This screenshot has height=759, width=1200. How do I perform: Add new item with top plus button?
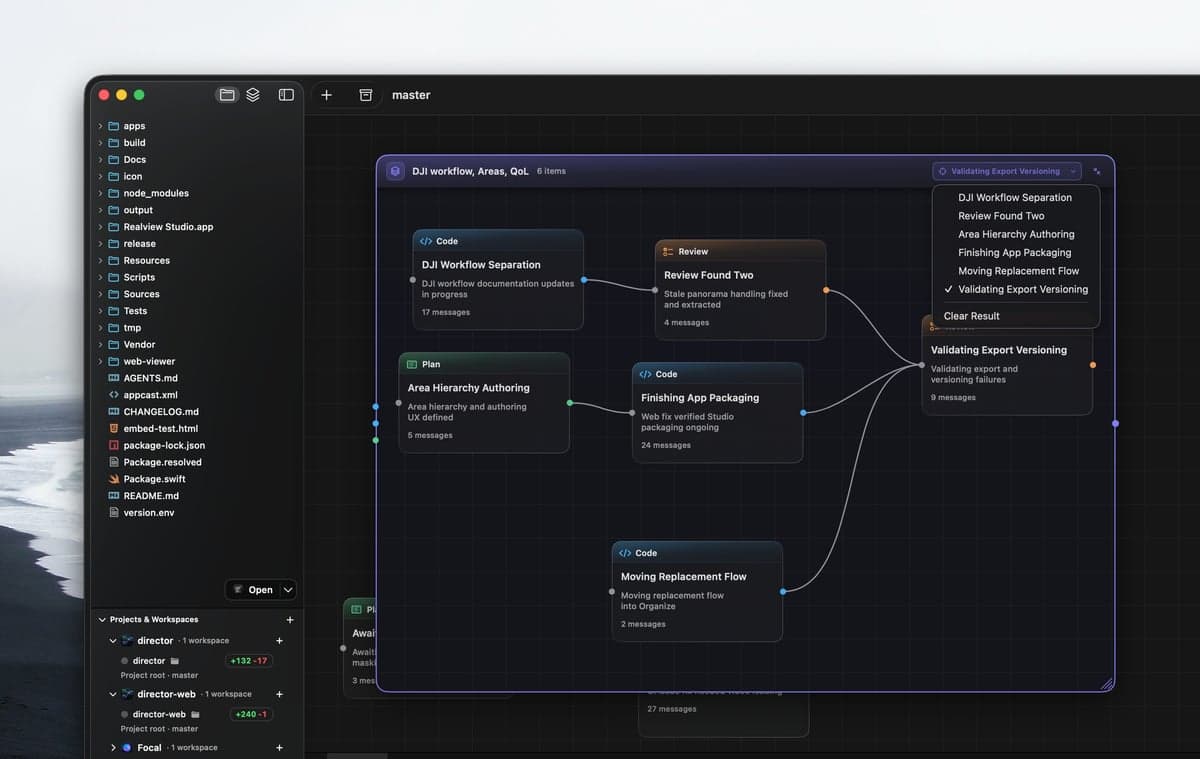pos(326,95)
